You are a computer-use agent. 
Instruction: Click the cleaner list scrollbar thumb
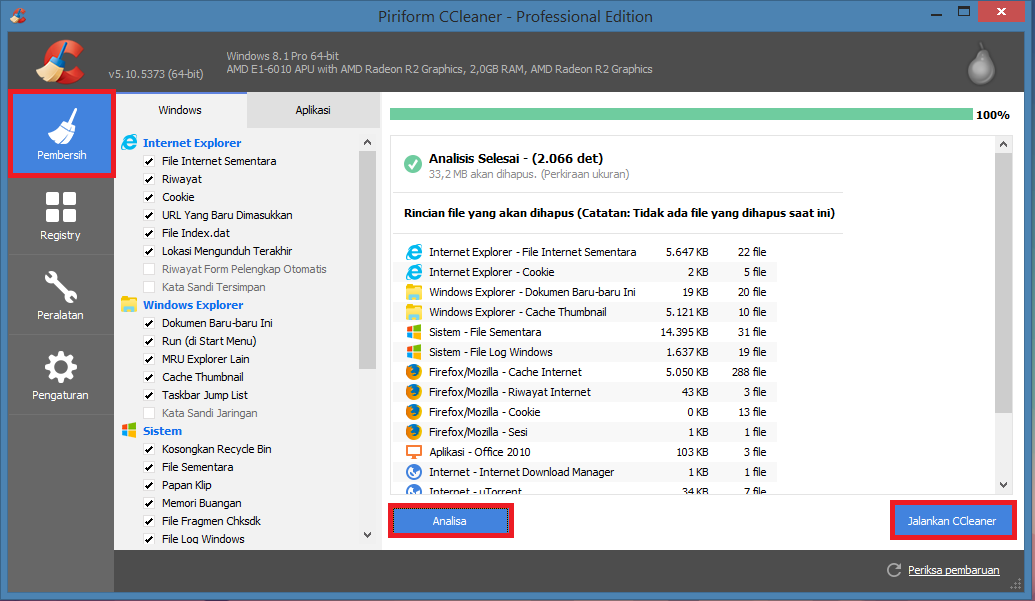click(x=368, y=260)
